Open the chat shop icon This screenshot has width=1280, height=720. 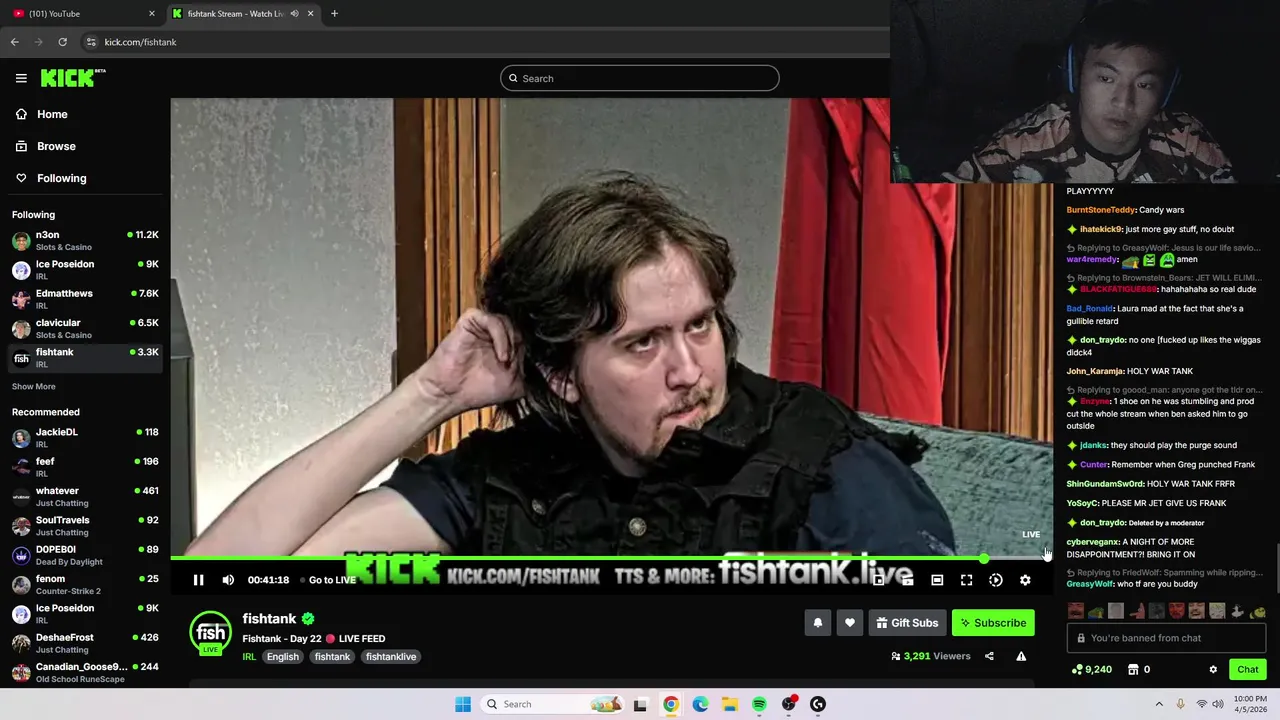point(1133,670)
